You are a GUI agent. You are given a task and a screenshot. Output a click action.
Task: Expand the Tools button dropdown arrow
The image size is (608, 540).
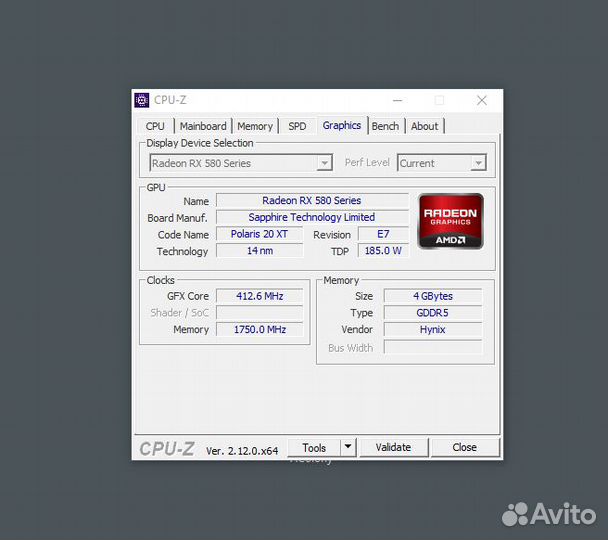click(x=348, y=447)
